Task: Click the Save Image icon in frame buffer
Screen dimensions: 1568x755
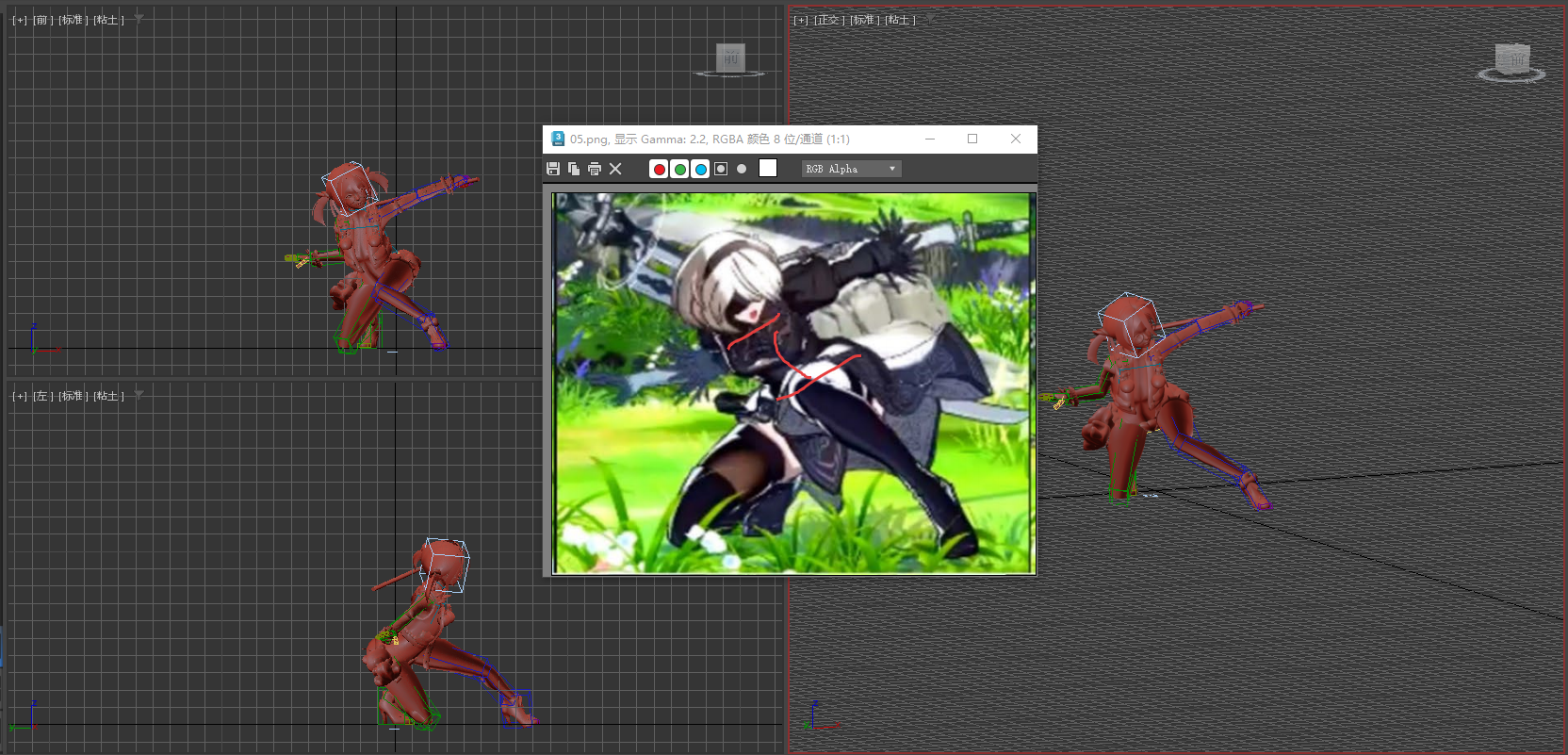Action: pyautogui.click(x=553, y=169)
